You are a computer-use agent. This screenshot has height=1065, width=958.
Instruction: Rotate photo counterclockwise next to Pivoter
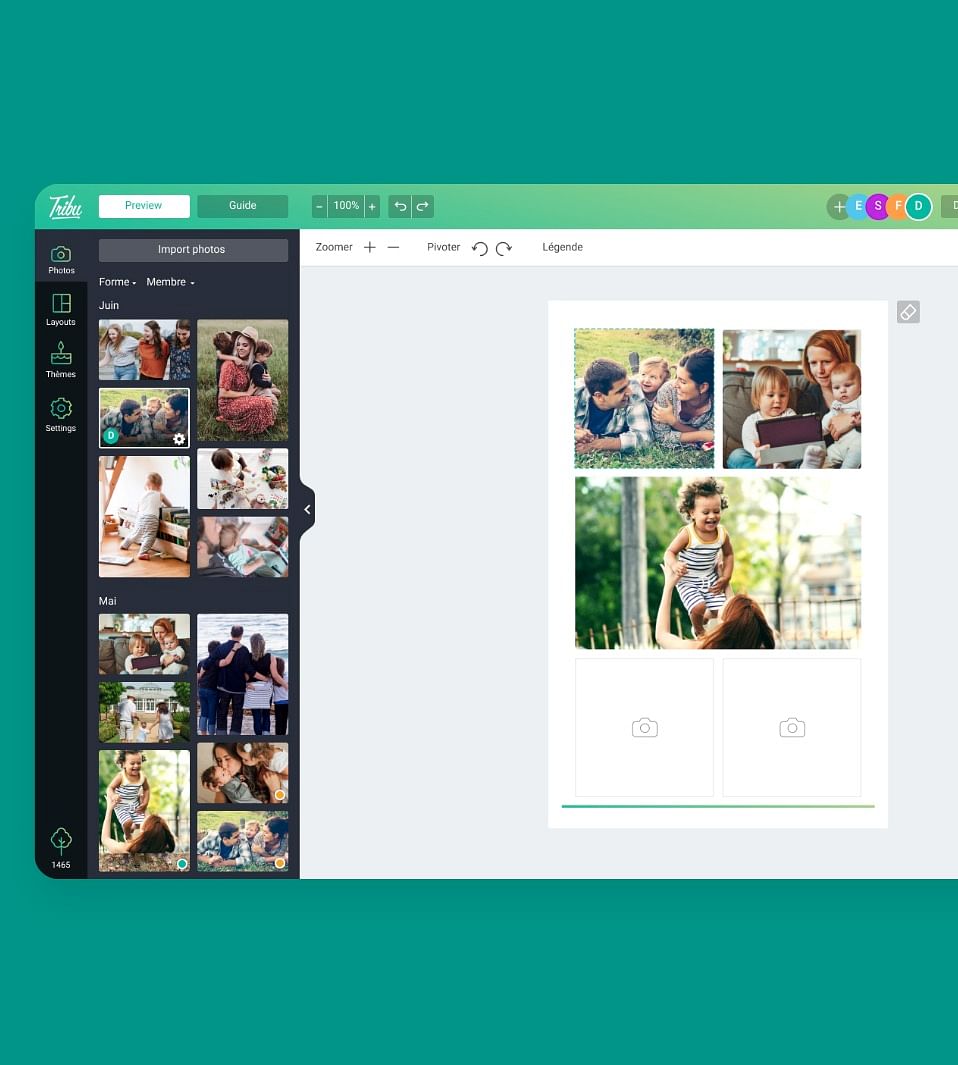point(480,248)
